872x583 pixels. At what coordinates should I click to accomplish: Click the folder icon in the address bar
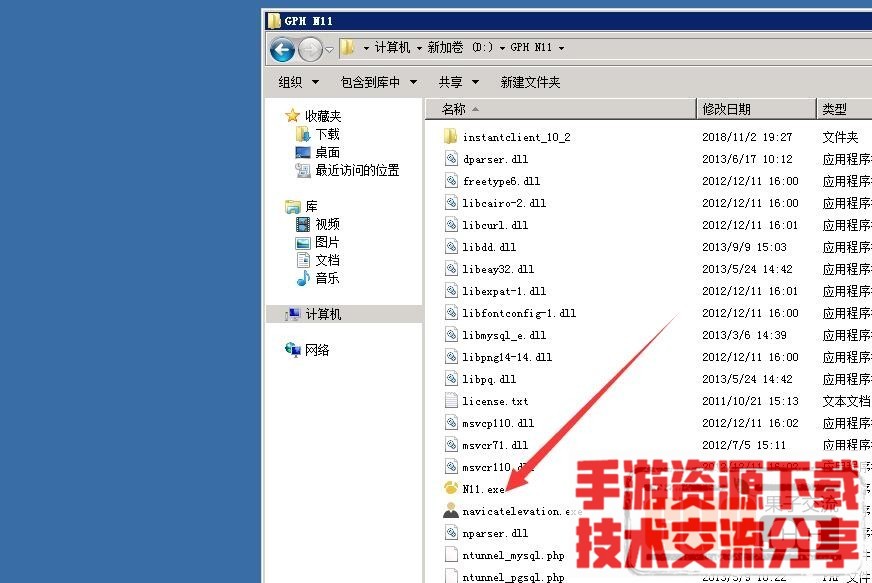tap(348, 47)
